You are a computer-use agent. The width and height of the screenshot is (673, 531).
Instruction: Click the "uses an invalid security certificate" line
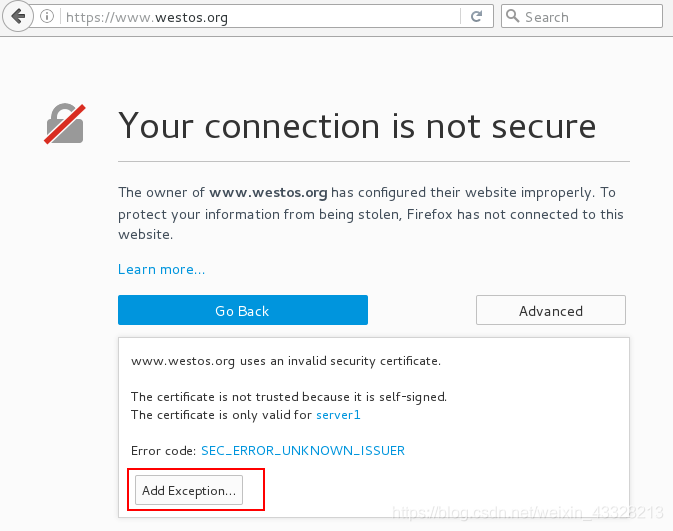pyautogui.click(x=286, y=361)
